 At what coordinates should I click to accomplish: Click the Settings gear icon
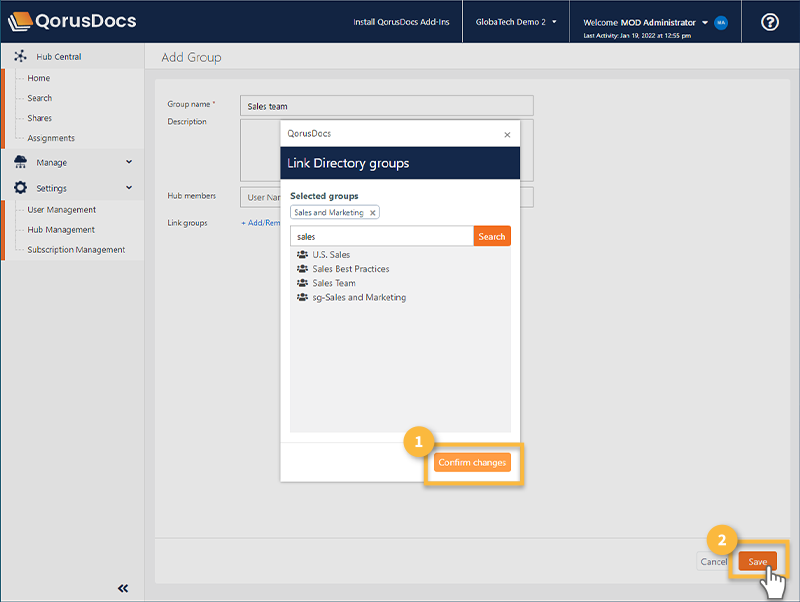tap(20, 188)
